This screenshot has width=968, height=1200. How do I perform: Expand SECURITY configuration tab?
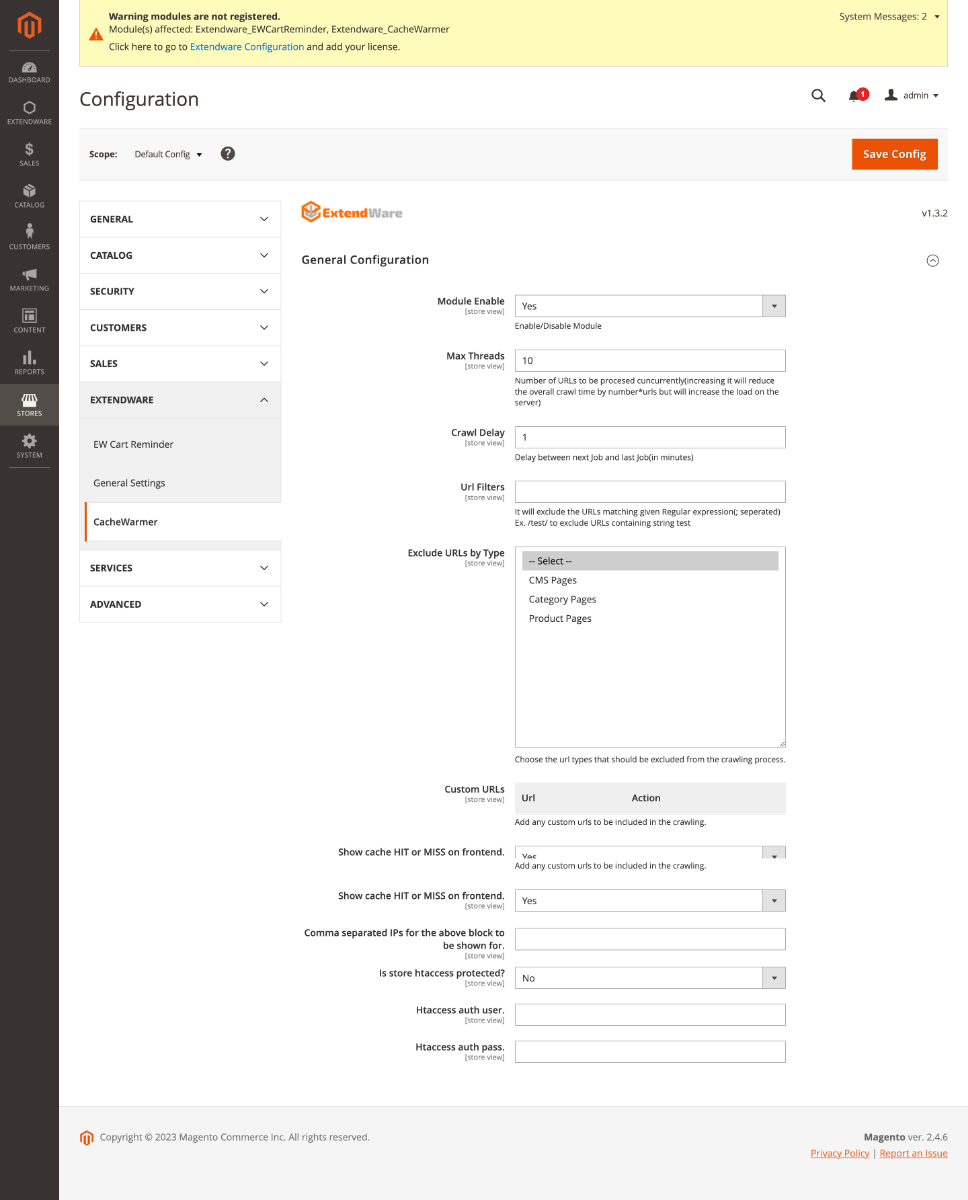click(x=180, y=291)
